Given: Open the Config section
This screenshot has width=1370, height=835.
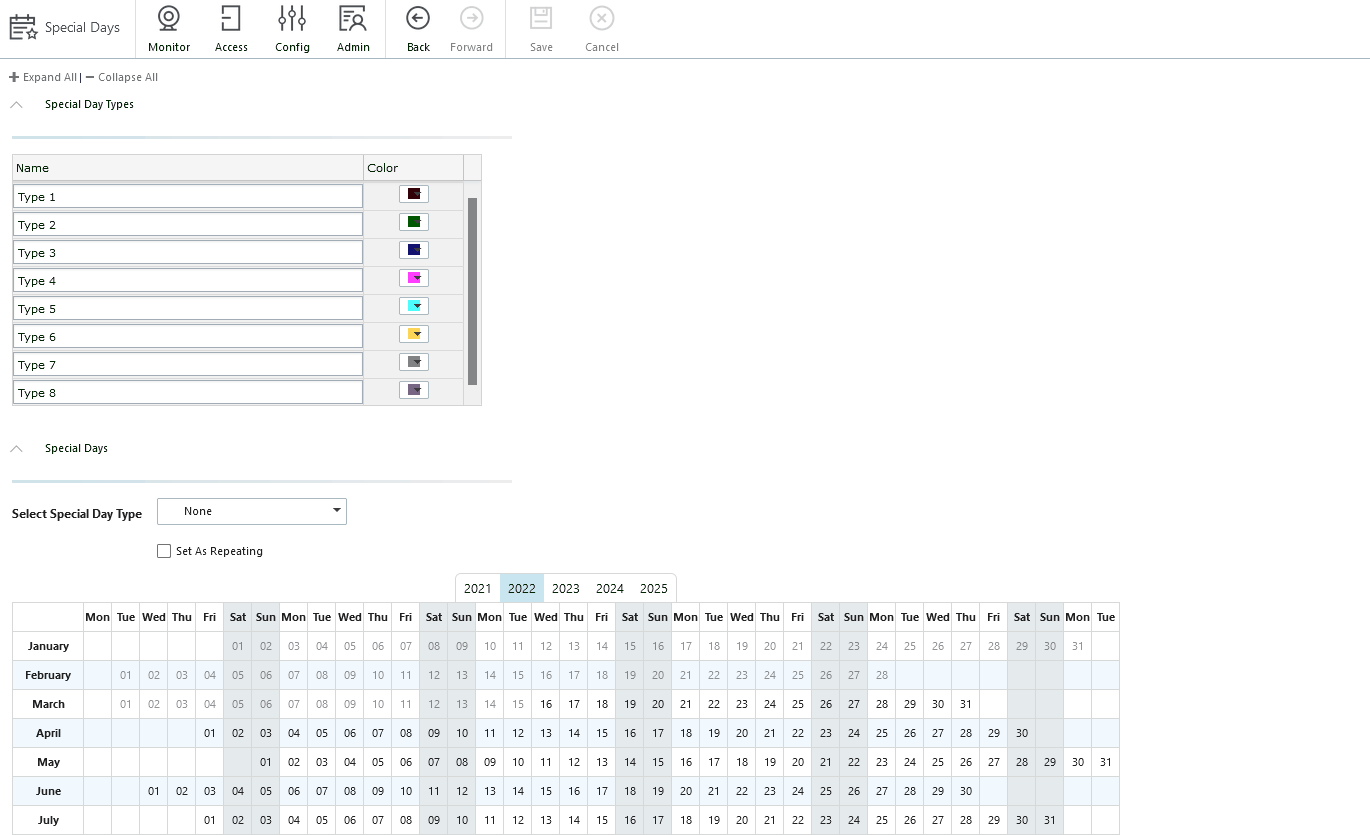Looking at the screenshot, I should coord(292,29).
